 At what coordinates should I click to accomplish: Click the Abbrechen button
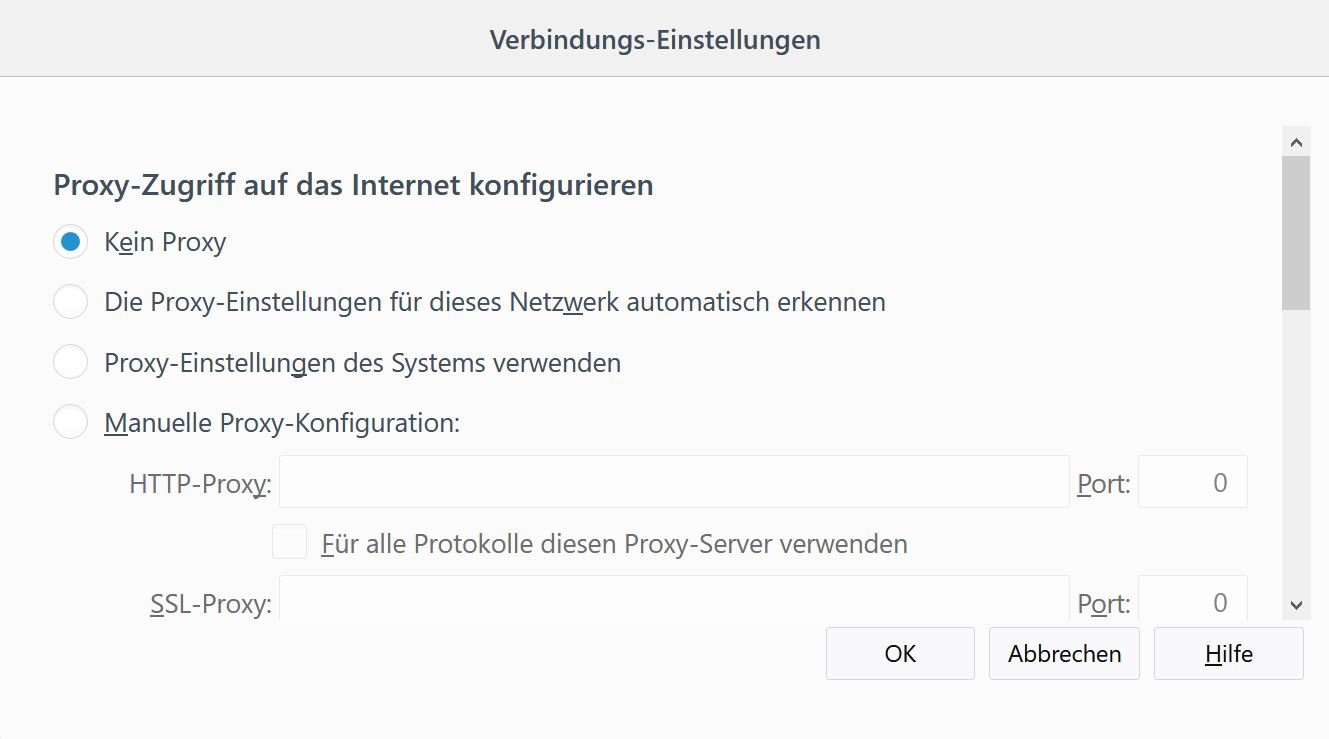coord(1064,654)
